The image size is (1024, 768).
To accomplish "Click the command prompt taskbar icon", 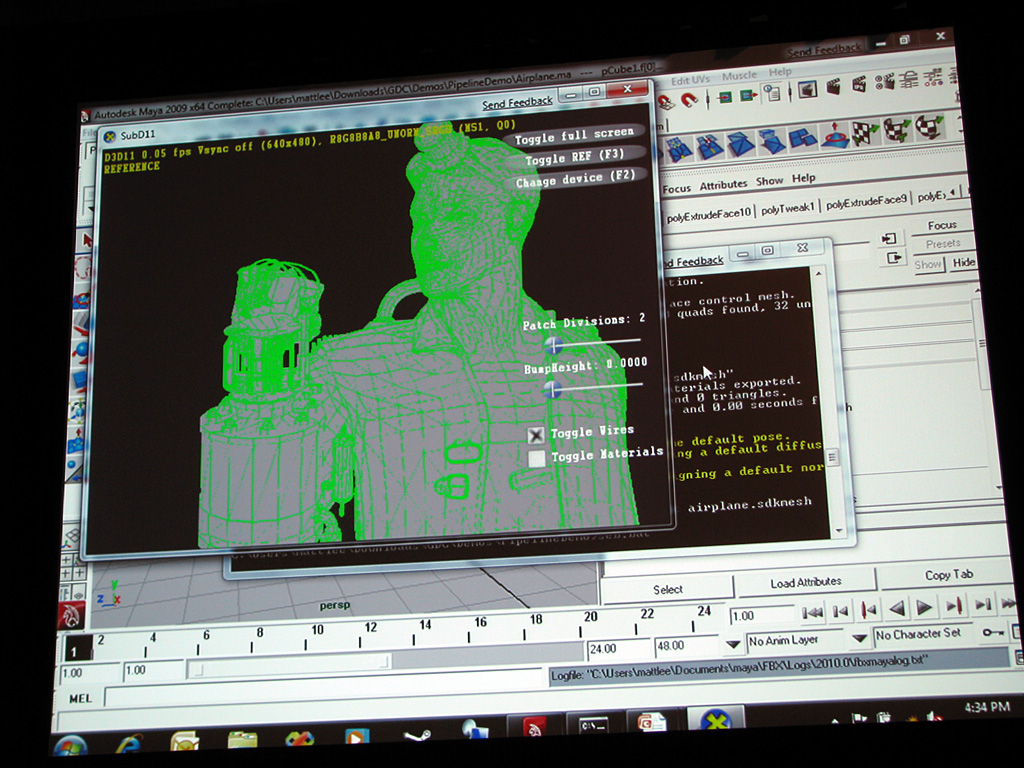I will 594,726.
